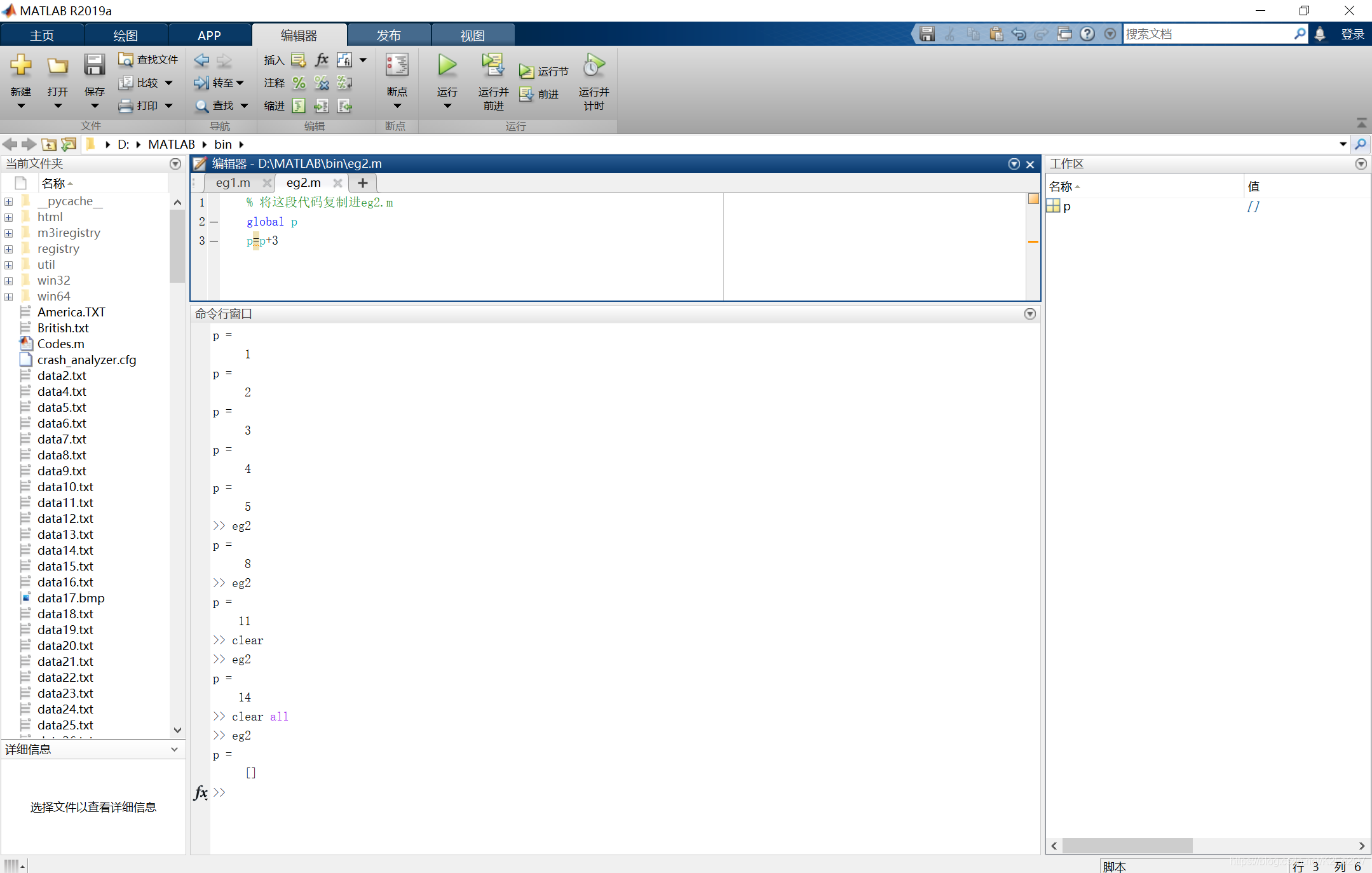The width and height of the screenshot is (1372, 873).
Task: Click the Open folder icon
Action: tap(57, 65)
